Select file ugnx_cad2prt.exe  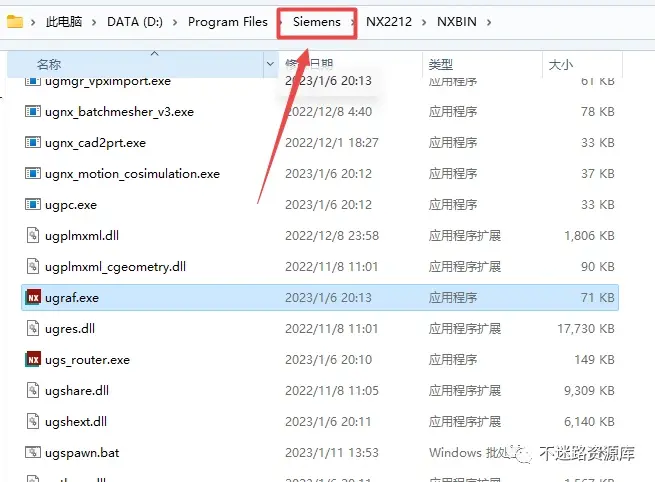[95, 143]
